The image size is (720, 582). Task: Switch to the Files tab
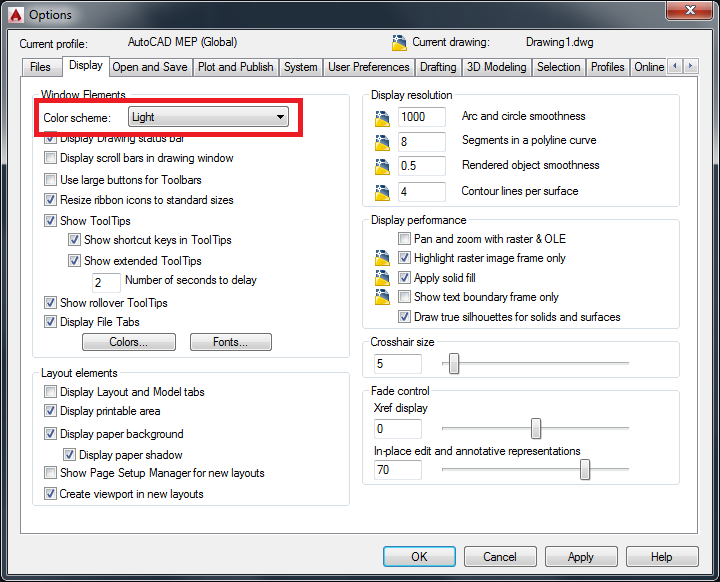[40, 67]
